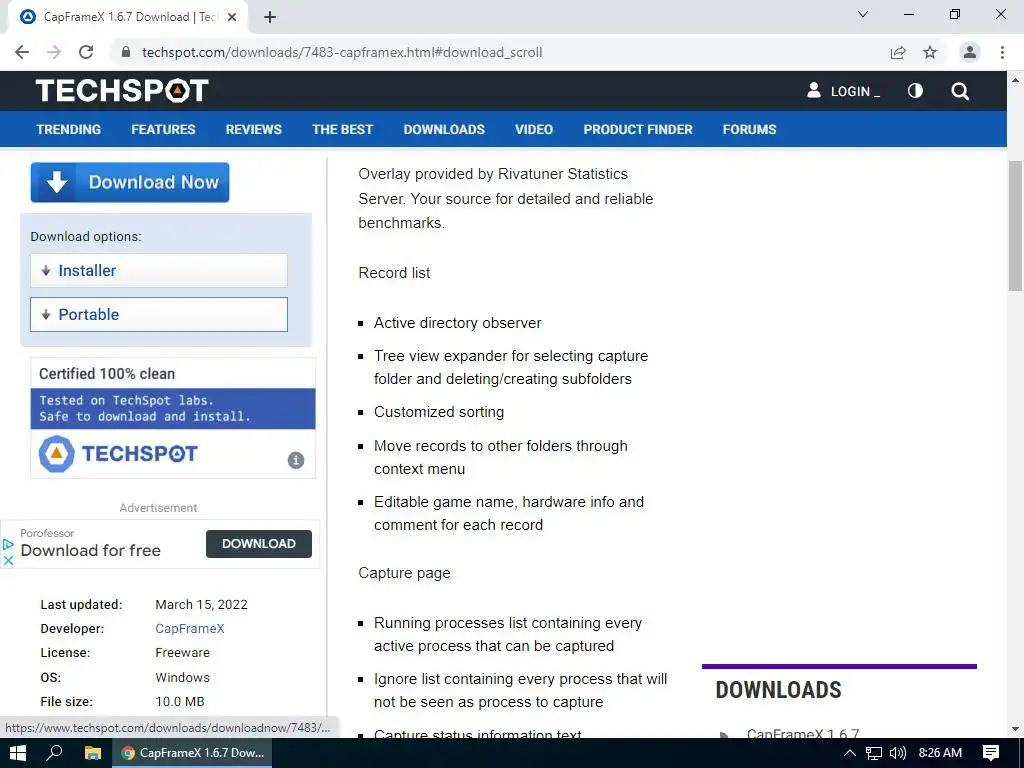
Task: Open the PRODUCT FINDER nav item
Action: tap(637, 129)
